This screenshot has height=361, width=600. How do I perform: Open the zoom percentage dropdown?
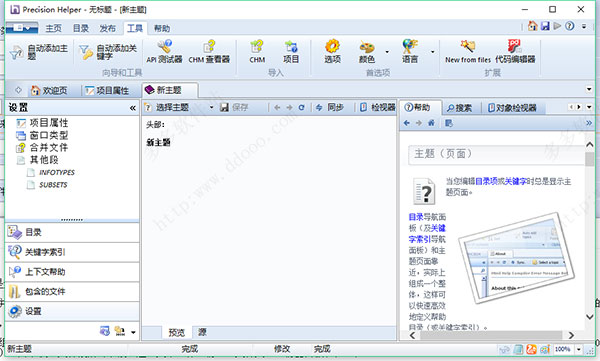(579, 349)
